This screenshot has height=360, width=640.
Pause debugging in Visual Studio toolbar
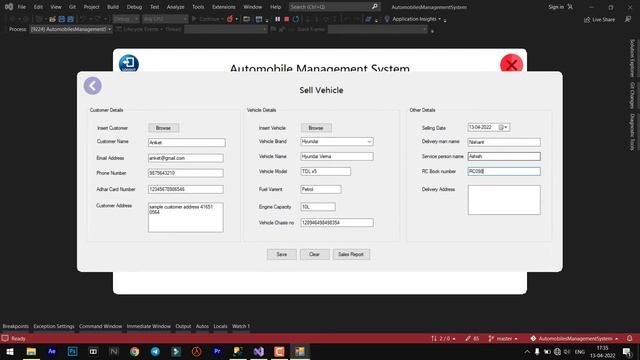coord(278,19)
